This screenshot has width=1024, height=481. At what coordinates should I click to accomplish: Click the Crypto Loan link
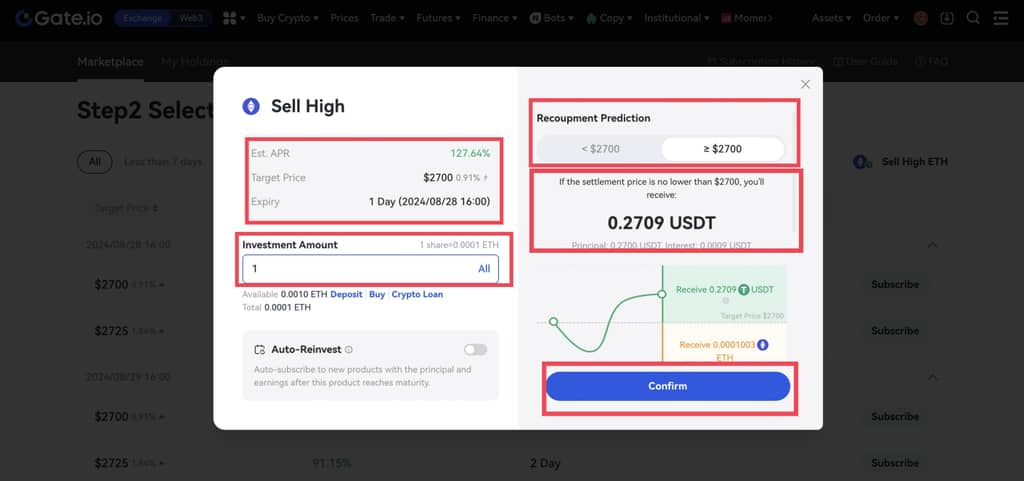point(417,295)
